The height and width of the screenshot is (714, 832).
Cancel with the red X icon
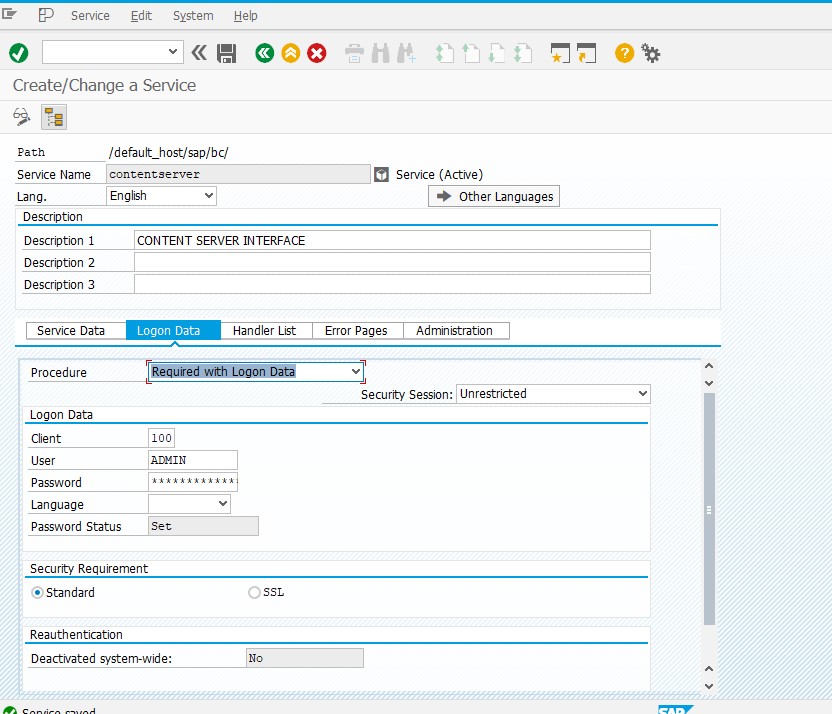pyautogui.click(x=317, y=53)
